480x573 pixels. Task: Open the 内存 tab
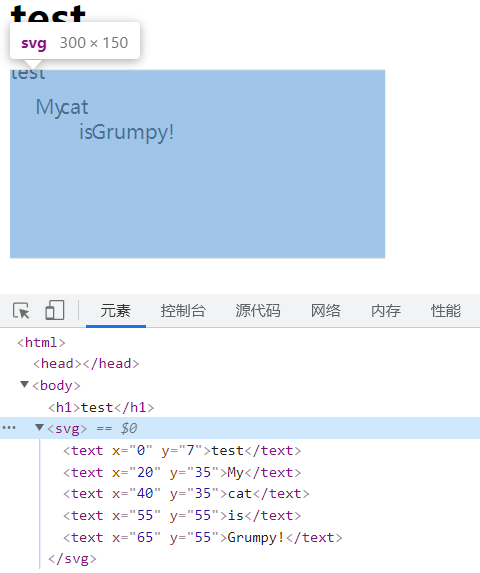pyautogui.click(x=386, y=311)
